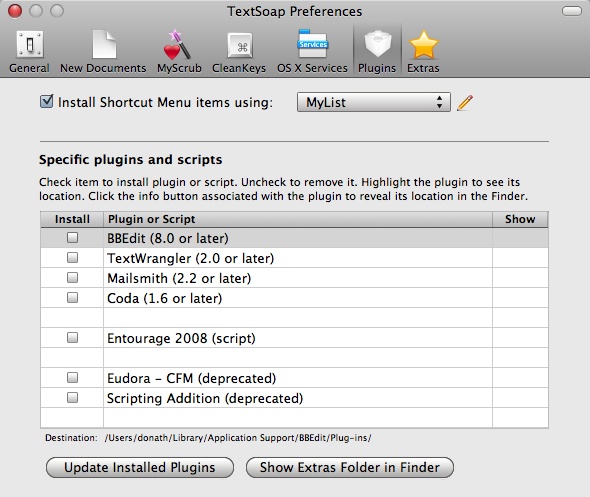Select the Scripting Addition (deprecated) row
Viewport: 590px width, 497px height.
(294, 398)
